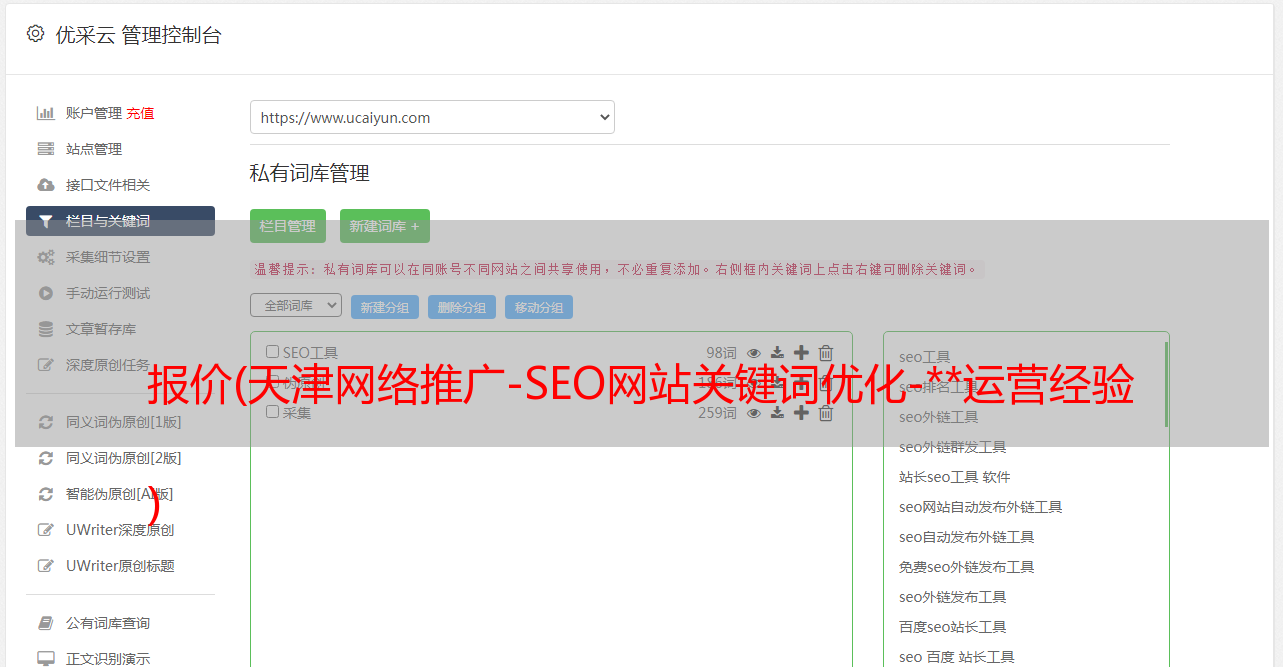1283x667 pixels.
Task: Click the keyword list vertical scrollbar
Action: point(1166,385)
